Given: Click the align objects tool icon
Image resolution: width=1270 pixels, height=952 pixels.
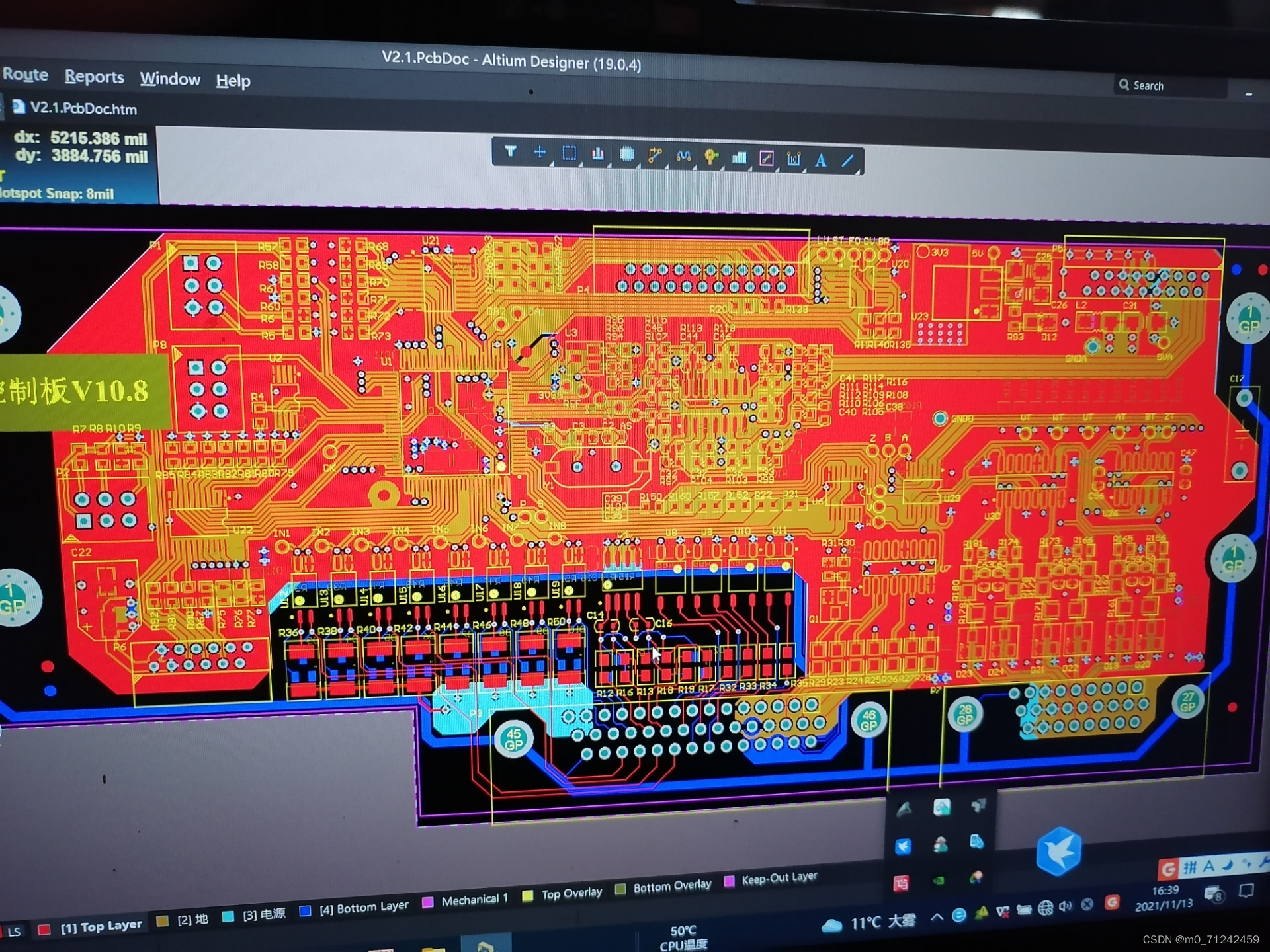Looking at the screenshot, I should click(597, 155).
